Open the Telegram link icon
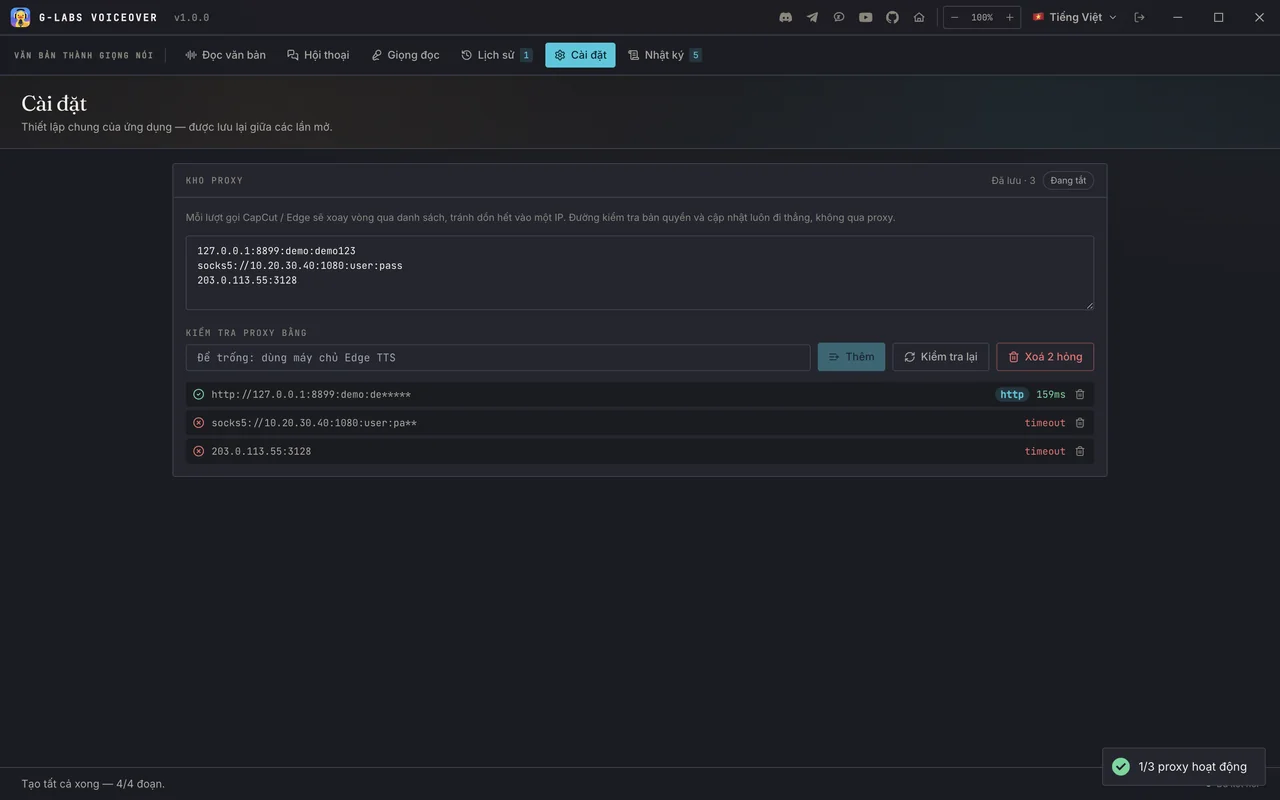Screen dimensions: 1280x800 [x=813, y=17]
